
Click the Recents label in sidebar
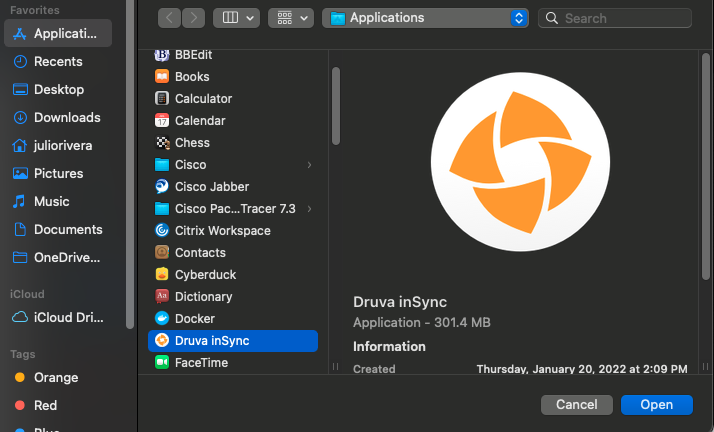point(58,61)
